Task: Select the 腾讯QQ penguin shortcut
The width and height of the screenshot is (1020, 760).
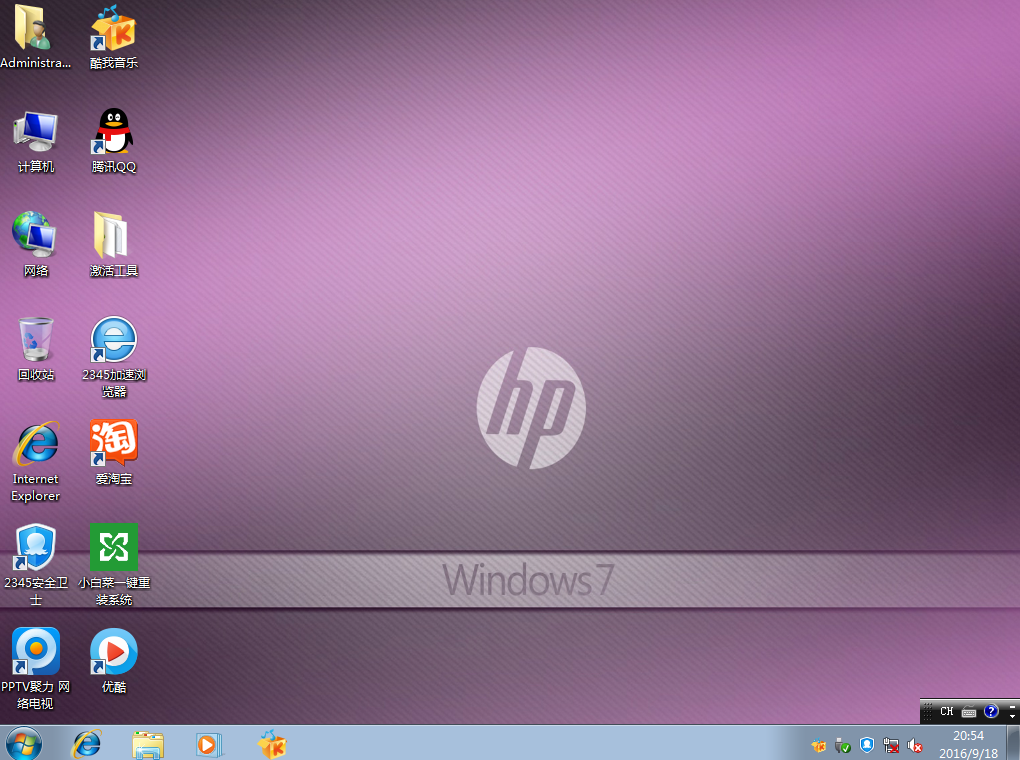Action: 114,142
